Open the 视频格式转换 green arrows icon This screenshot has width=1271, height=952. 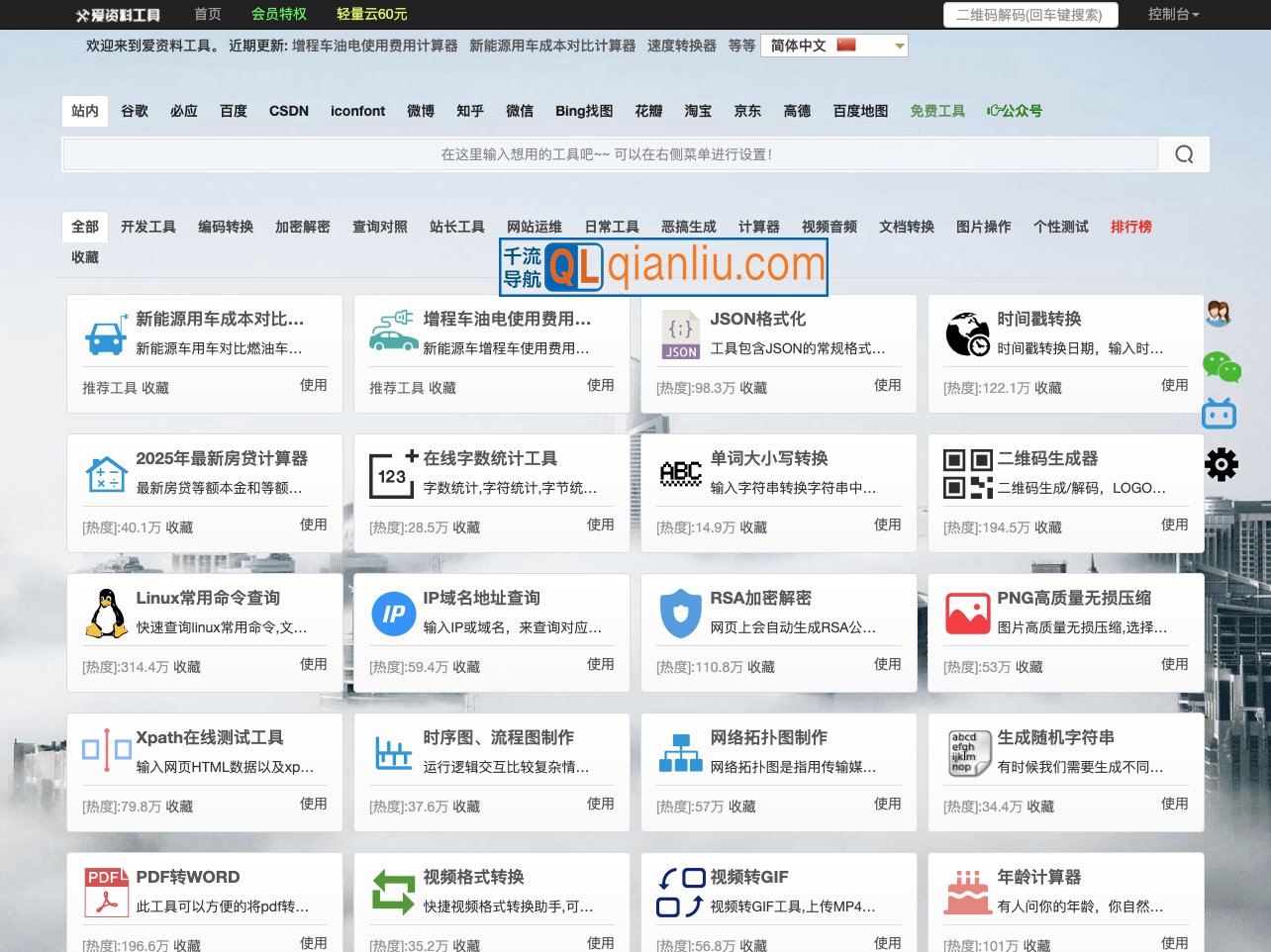(x=393, y=893)
